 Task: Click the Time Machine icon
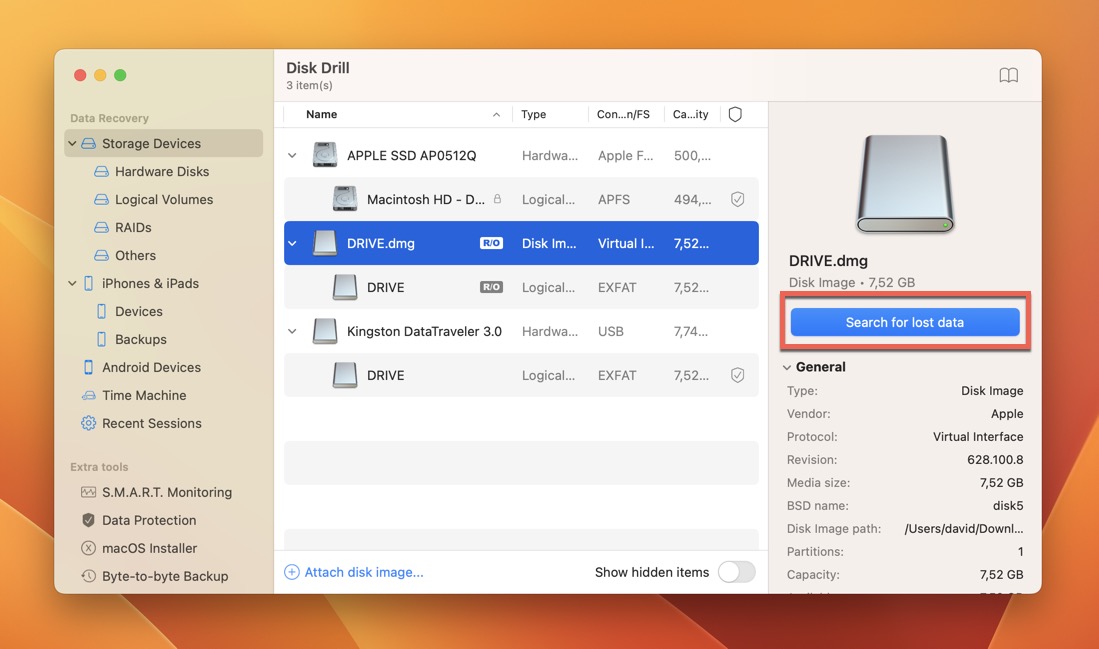[x=88, y=395]
